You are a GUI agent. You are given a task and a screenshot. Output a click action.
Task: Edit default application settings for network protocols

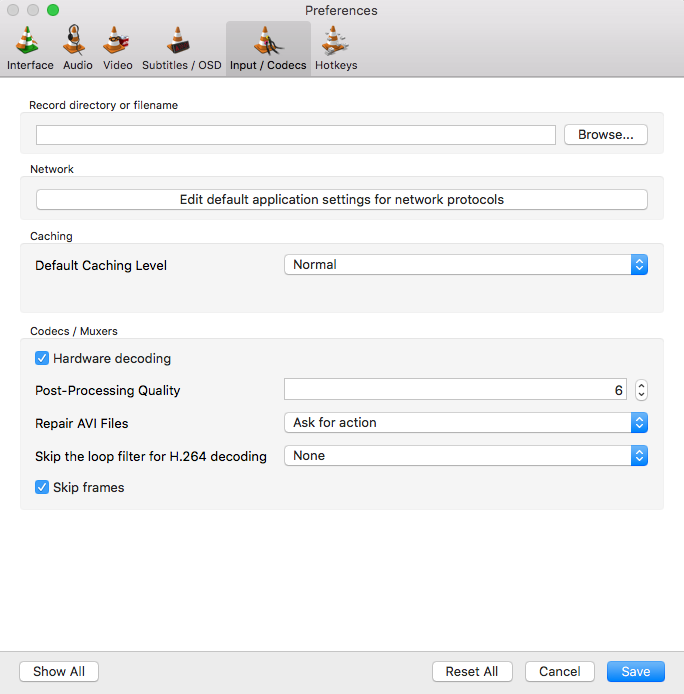[x=342, y=200]
